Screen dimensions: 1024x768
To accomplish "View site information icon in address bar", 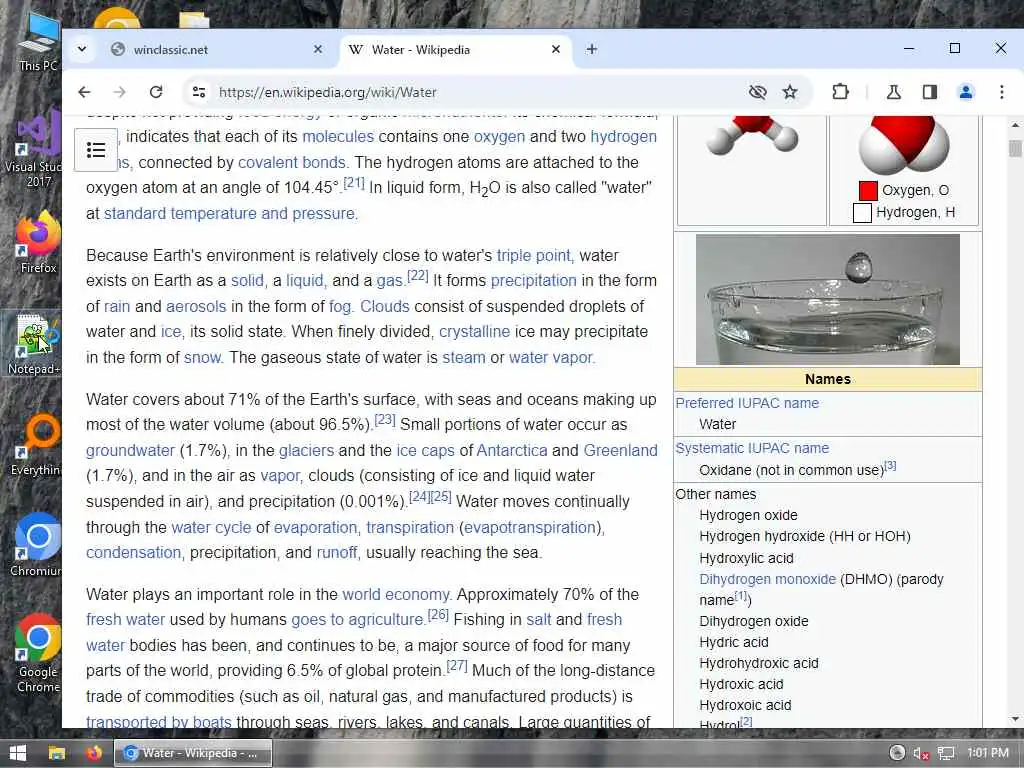I will [x=199, y=92].
